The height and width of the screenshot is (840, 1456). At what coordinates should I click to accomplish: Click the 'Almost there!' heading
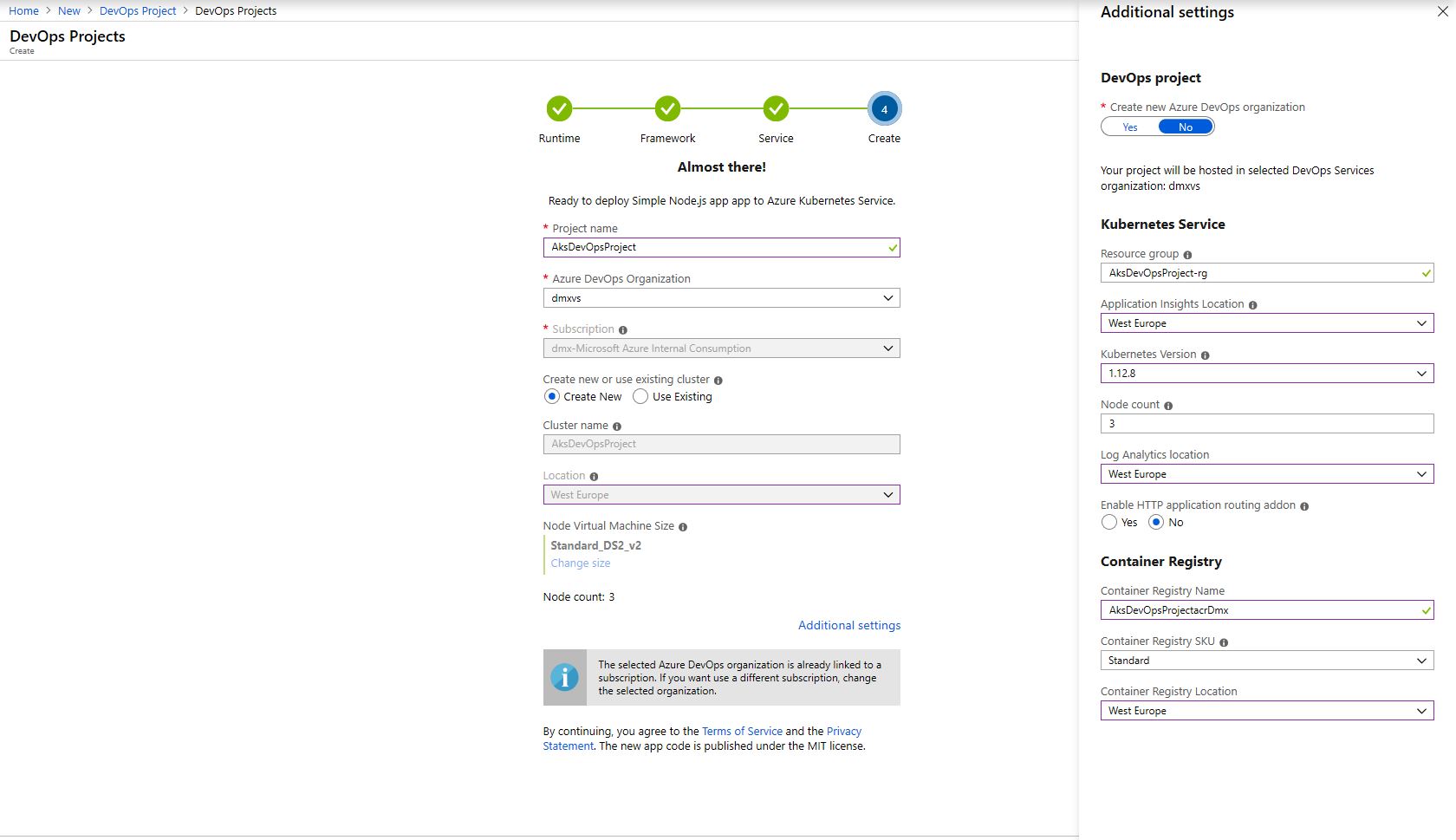pyautogui.click(x=722, y=167)
